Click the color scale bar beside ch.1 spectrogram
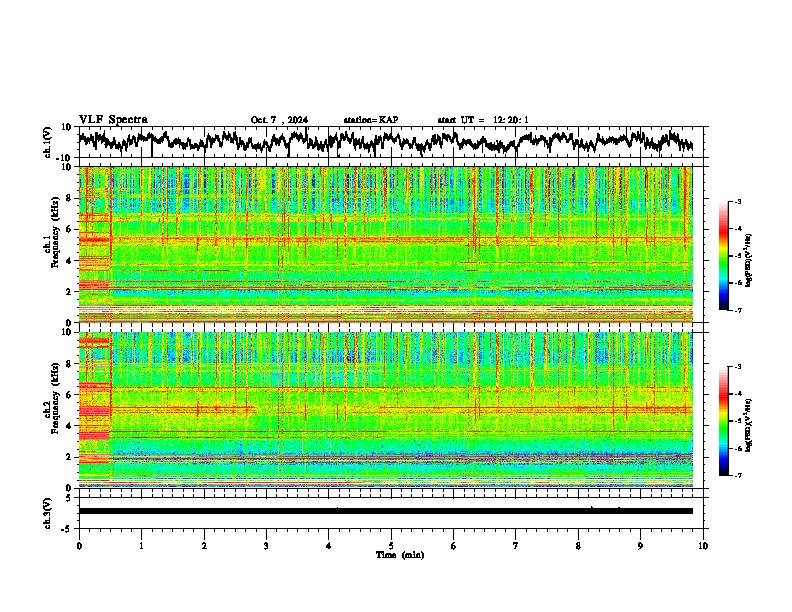 pos(723,256)
